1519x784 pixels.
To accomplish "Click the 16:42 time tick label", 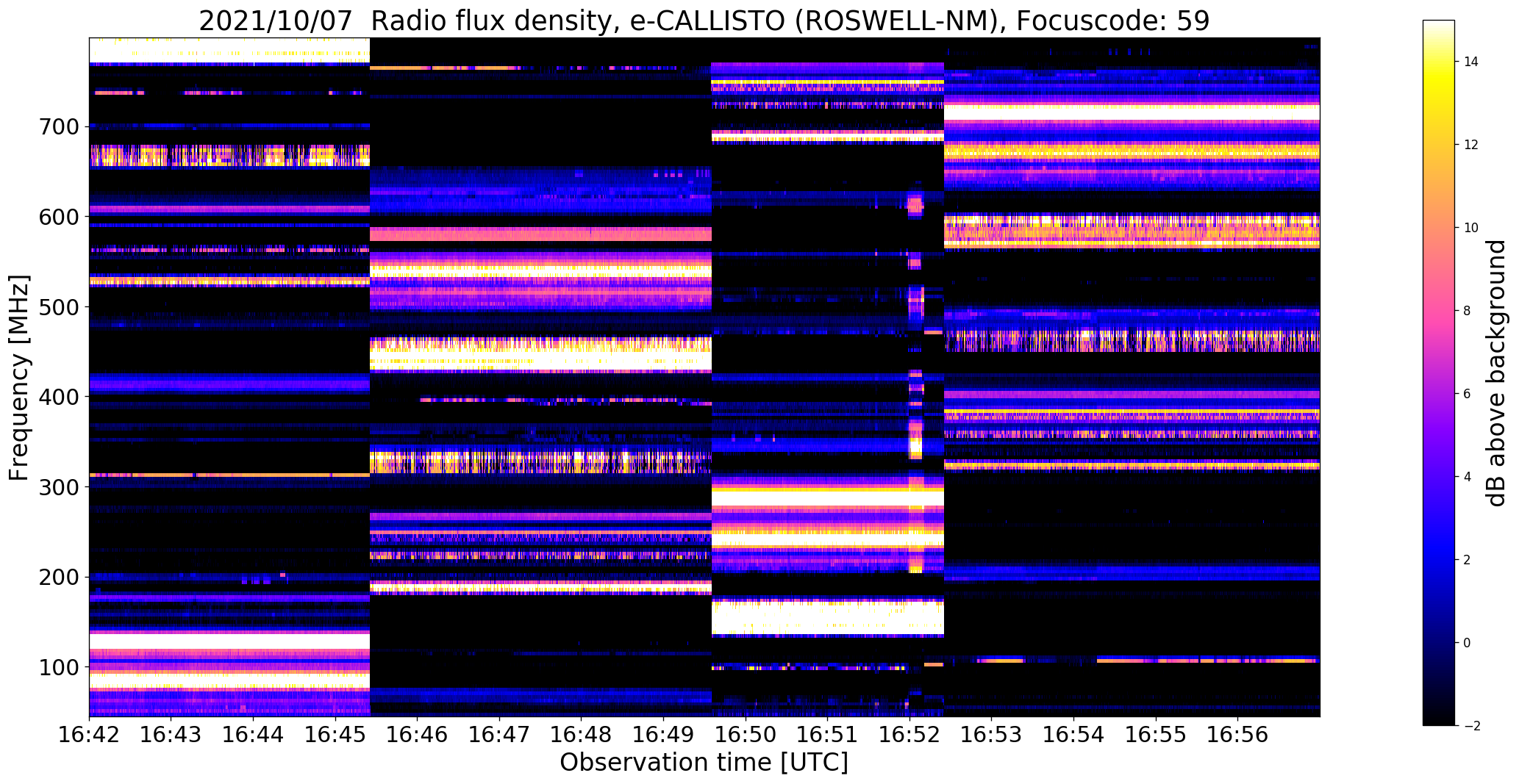I will point(90,734).
